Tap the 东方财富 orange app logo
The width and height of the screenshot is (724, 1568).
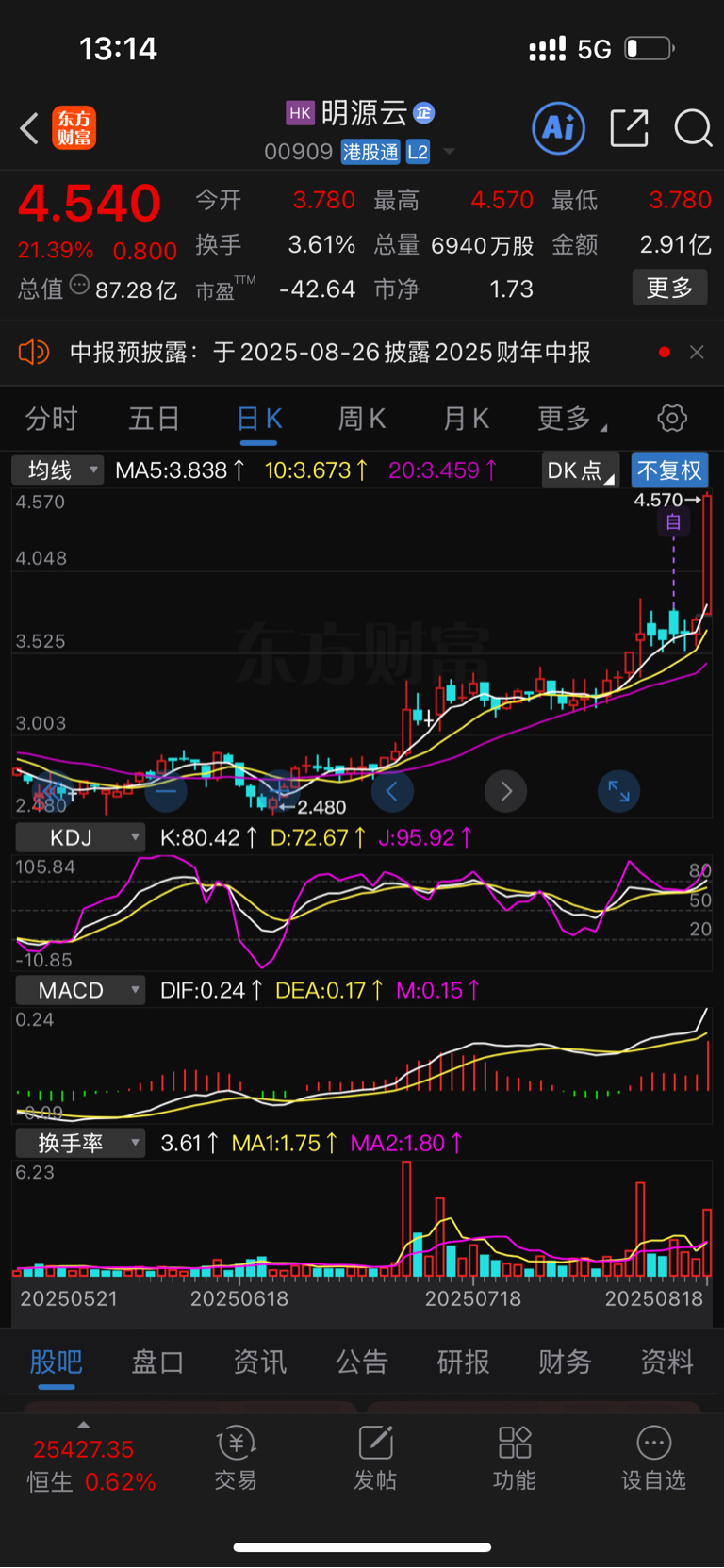[74, 128]
